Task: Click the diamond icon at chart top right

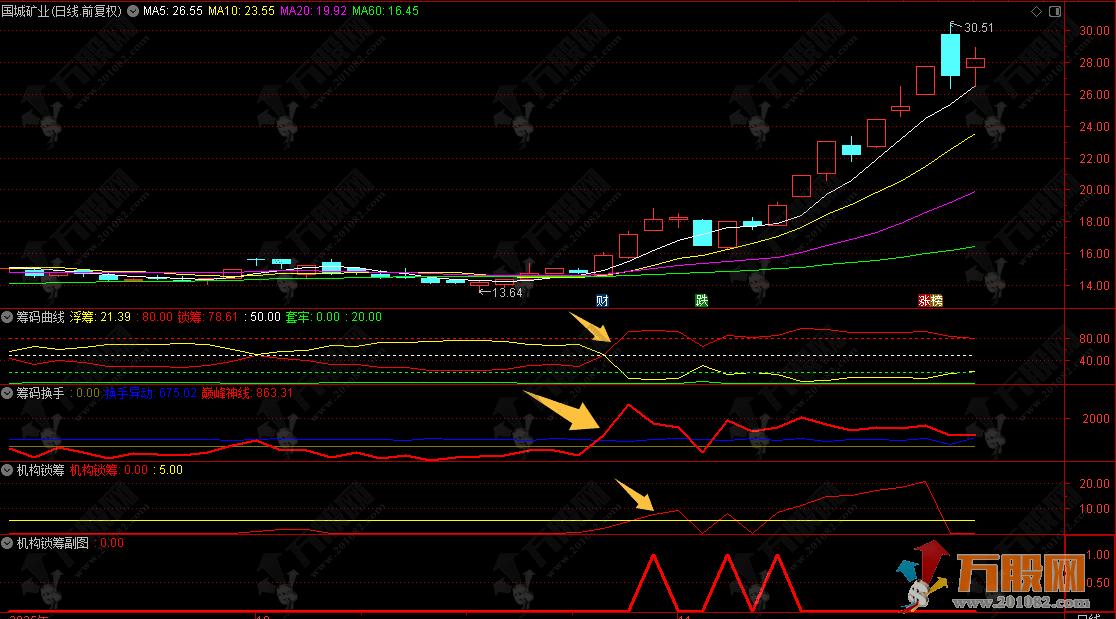Action: (1036, 11)
